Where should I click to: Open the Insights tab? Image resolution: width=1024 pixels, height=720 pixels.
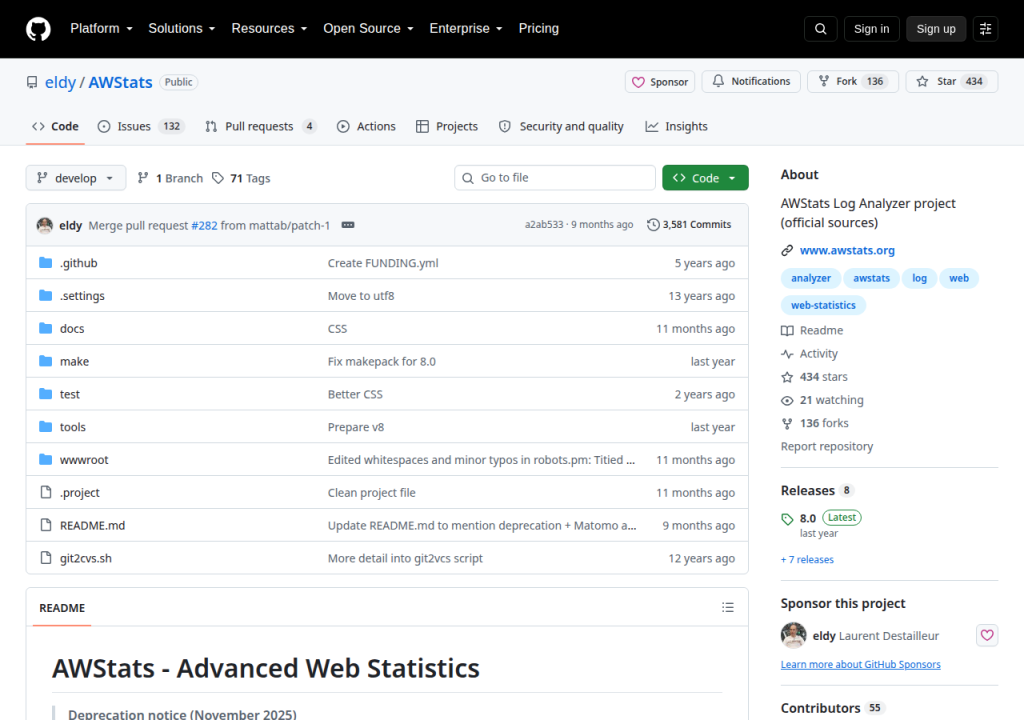point(677,127)
